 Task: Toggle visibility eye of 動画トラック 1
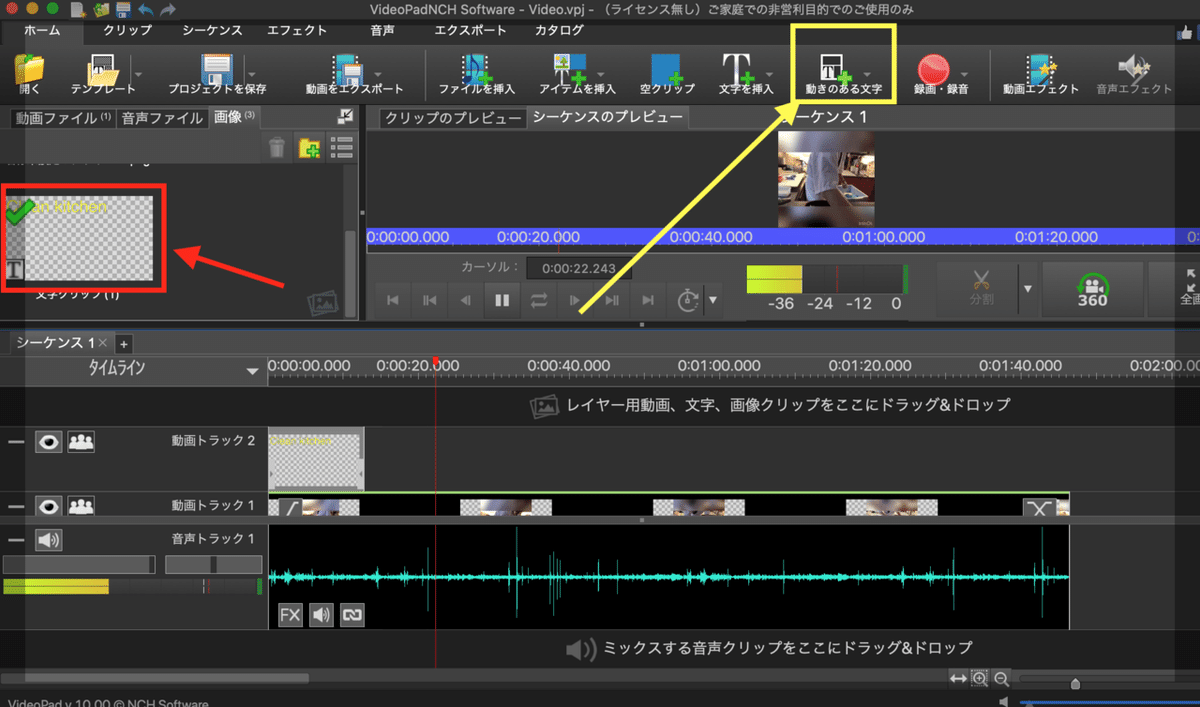[x=48, y=507]
